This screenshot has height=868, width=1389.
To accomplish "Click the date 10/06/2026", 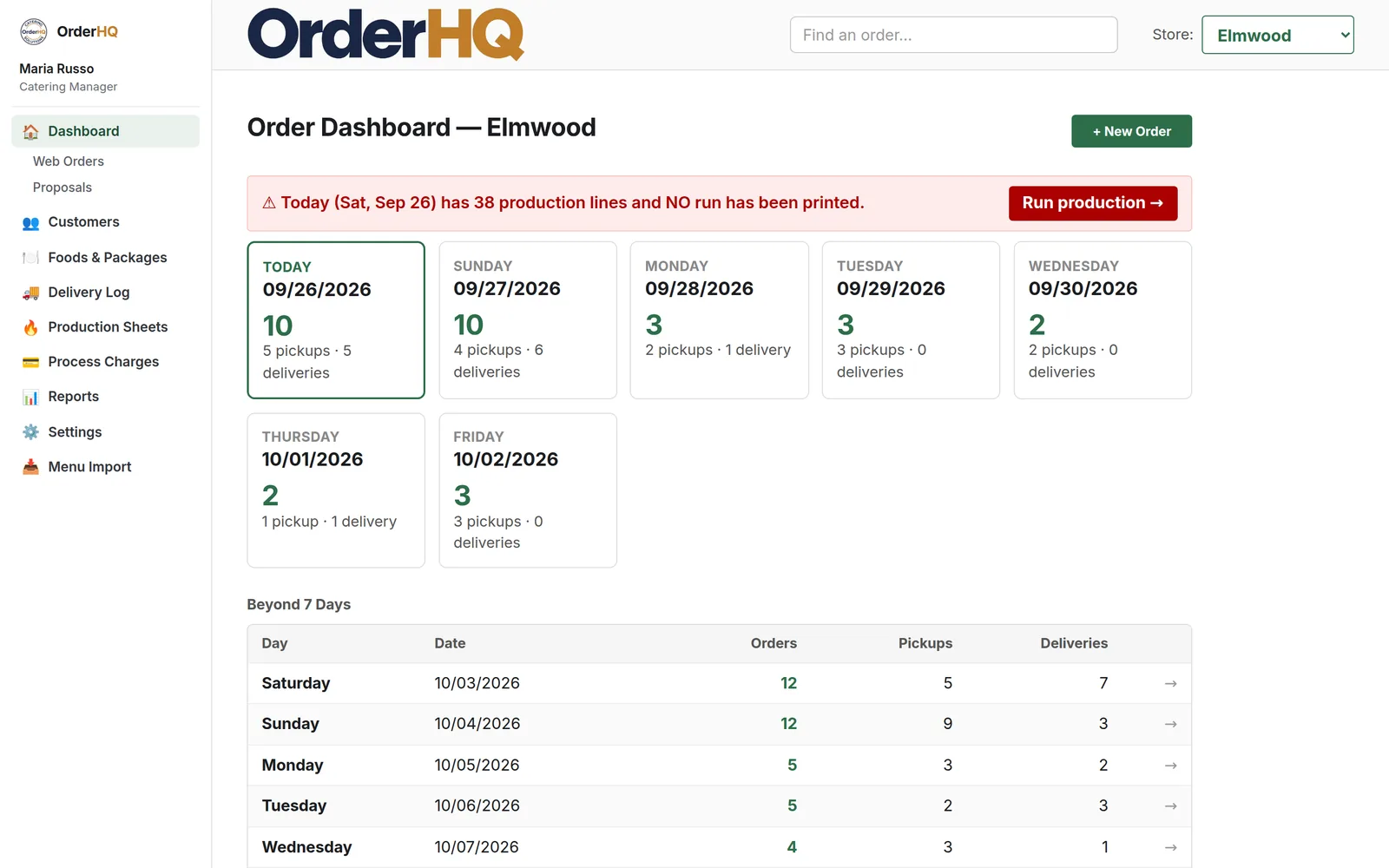I will [477, 806].
